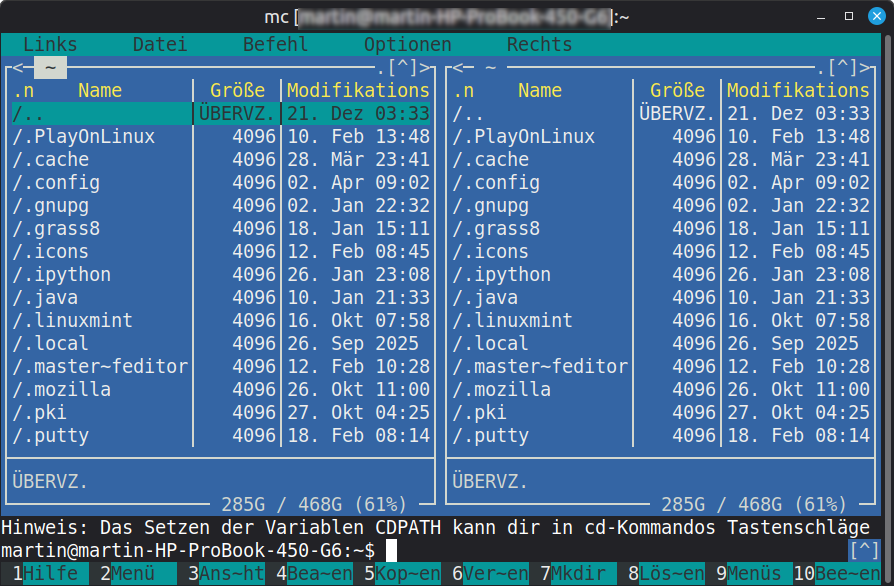Viewport: 894px width, 586px height.
Task: Click left panel's back arrow '<'
Action: (x=11, y=68)
